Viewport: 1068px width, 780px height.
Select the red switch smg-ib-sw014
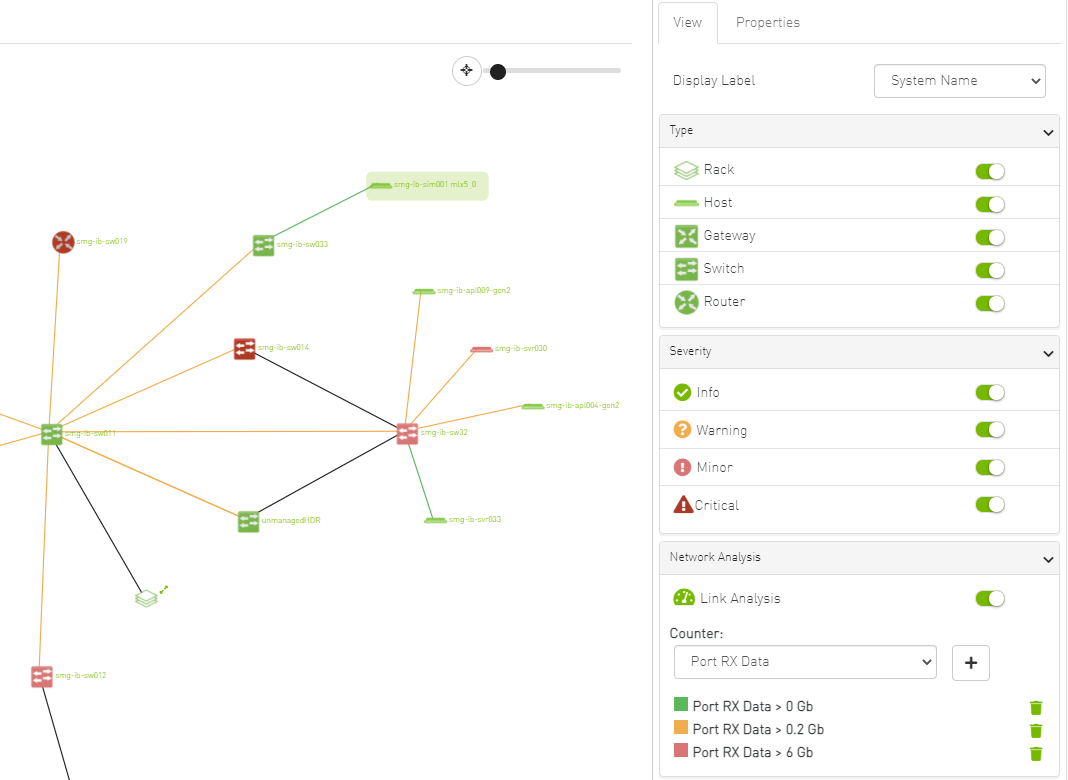[243, 349]
